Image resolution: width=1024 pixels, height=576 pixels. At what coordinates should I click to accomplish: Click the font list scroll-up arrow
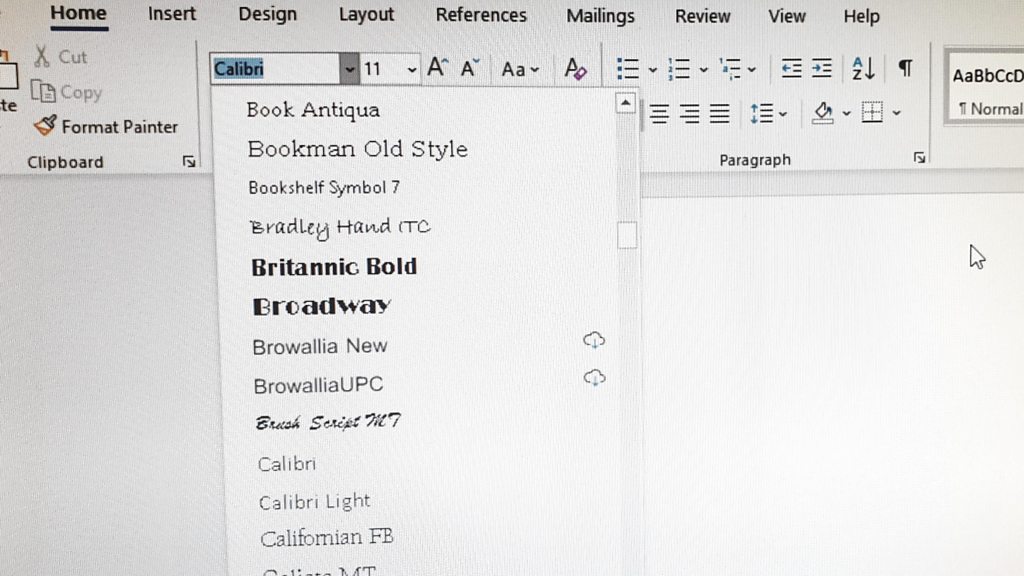pyautogui.click(x=626, y=103)
